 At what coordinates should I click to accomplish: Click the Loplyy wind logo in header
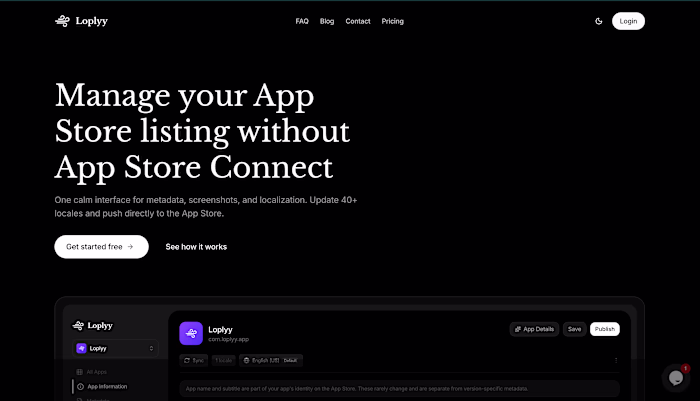point(62,21)
